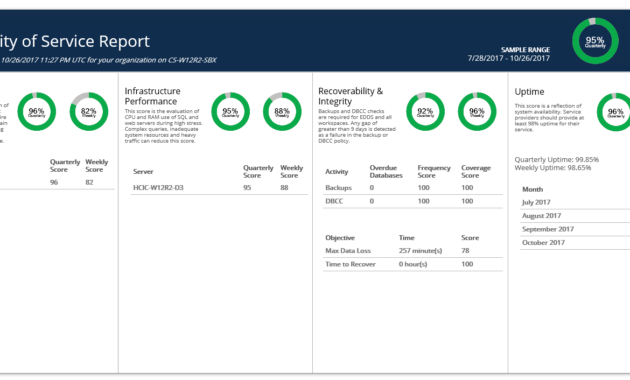Screen dimensions: 630x380
Task: Click the 'Service Report' title text
Action: coord(95,41)
